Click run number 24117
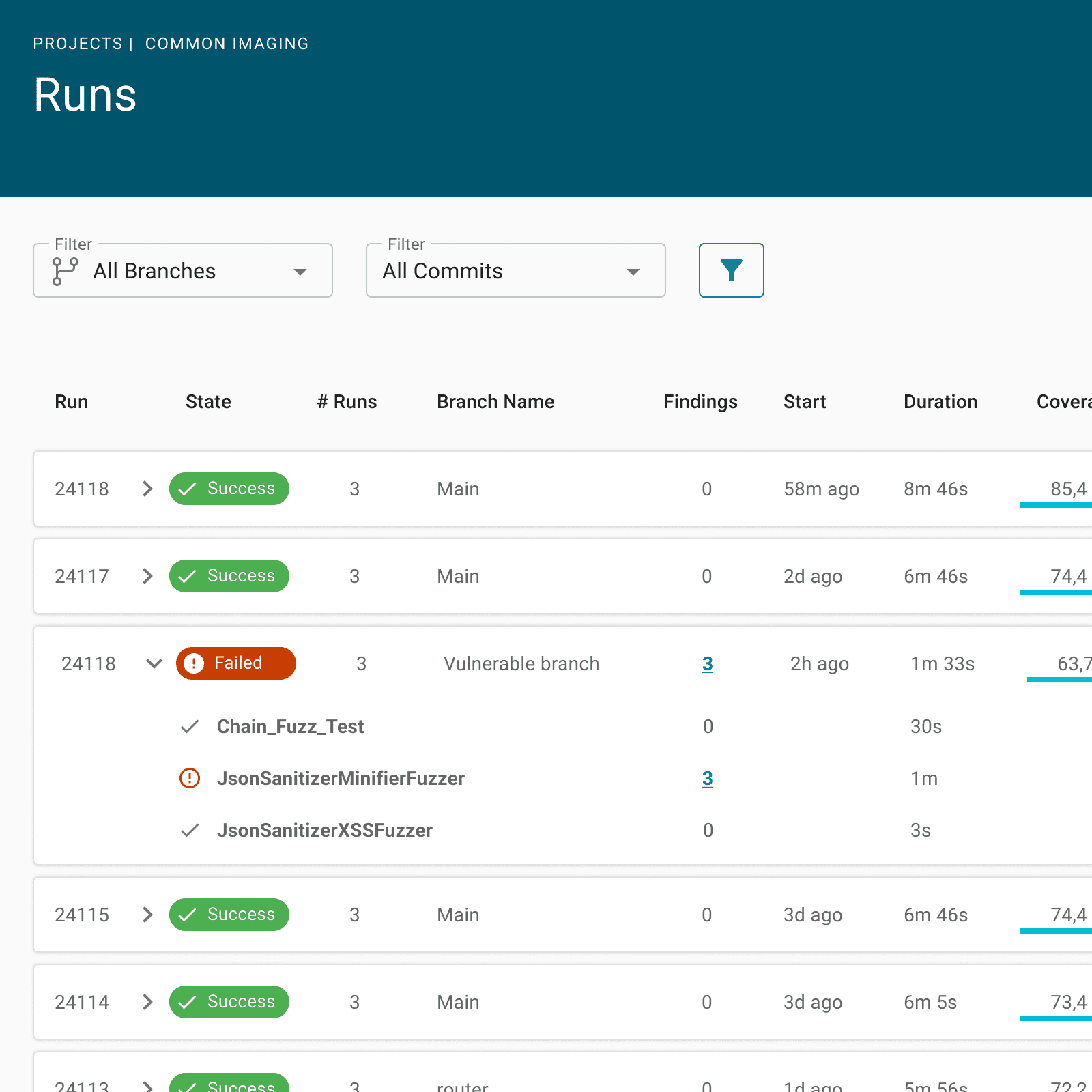Screen dimensions: 1092x1092 82,576
